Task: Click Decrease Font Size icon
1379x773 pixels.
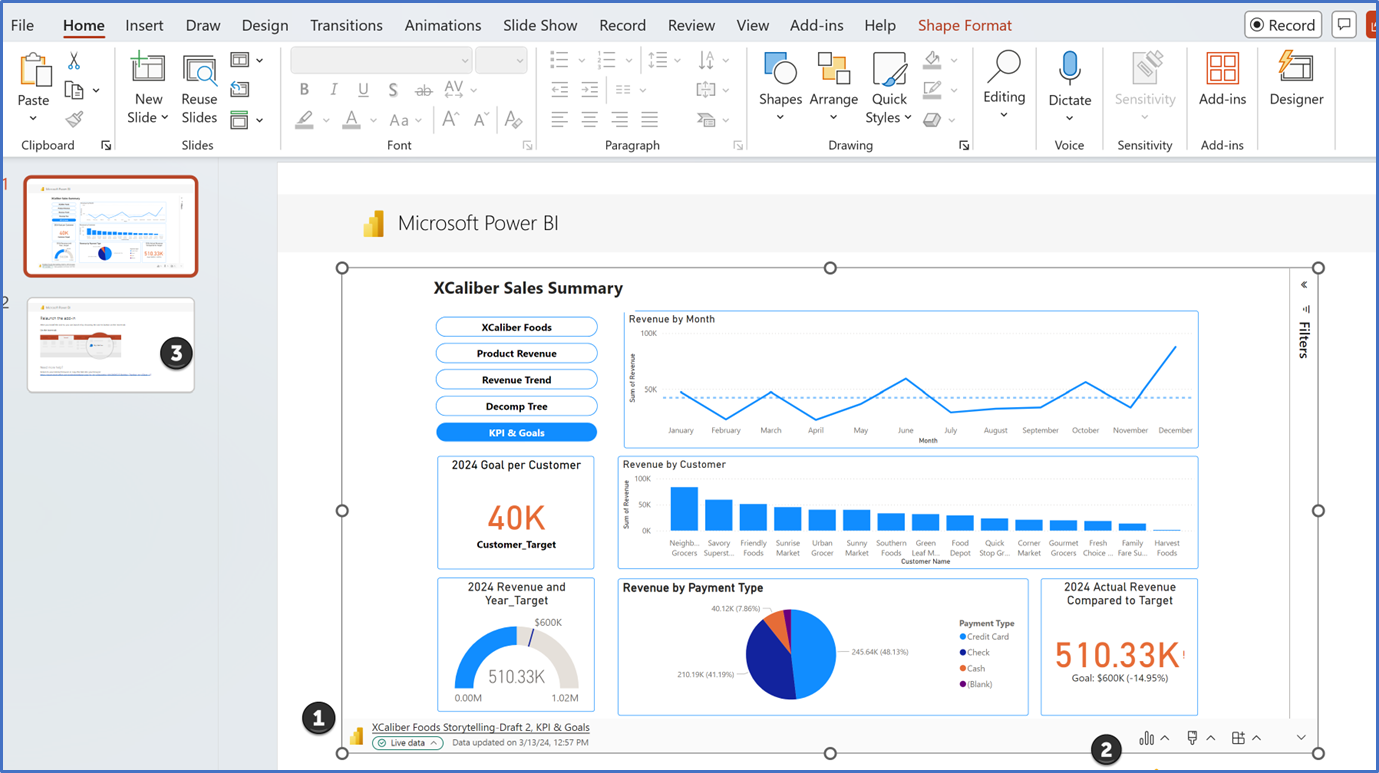Action: (481, 120)
